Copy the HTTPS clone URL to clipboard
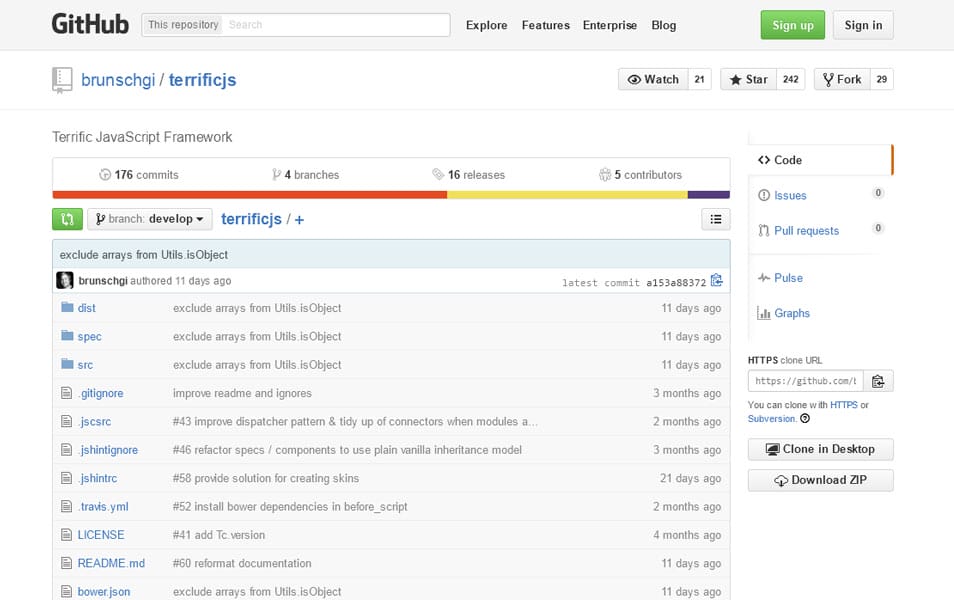The width and height of the screenshot is (954, 600). (878, 381)
